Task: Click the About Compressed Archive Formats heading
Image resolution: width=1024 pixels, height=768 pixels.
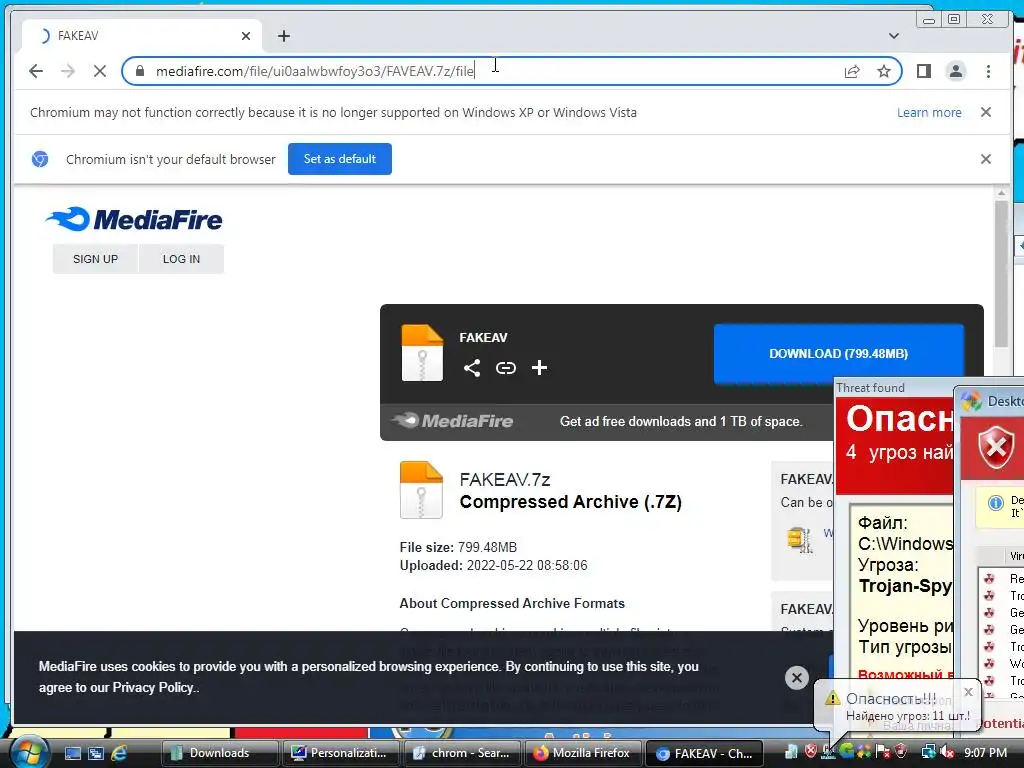Action: point(512,603)
